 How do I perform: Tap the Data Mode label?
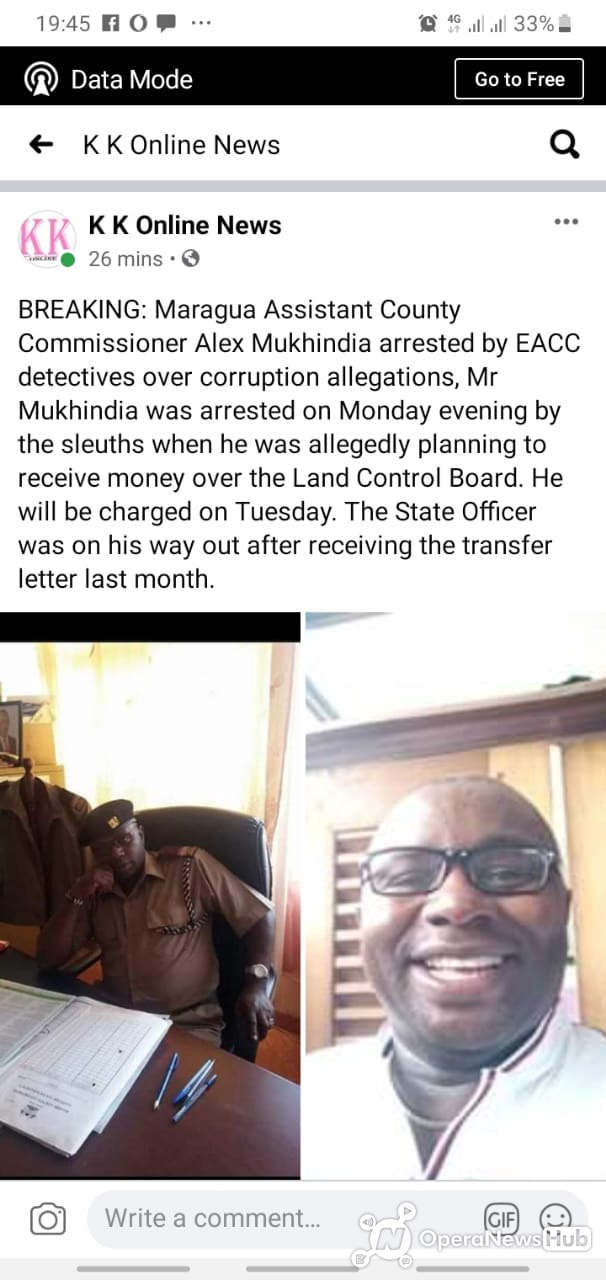click(x=132, y=79)
